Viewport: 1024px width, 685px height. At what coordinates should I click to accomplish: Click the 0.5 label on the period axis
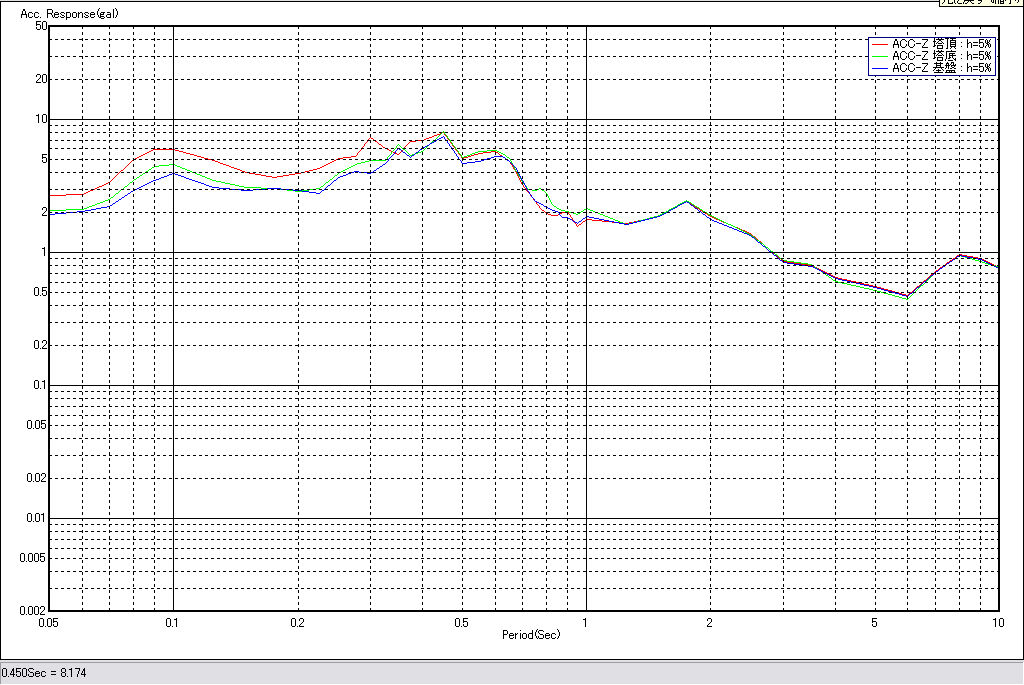(x=461, y=622)
